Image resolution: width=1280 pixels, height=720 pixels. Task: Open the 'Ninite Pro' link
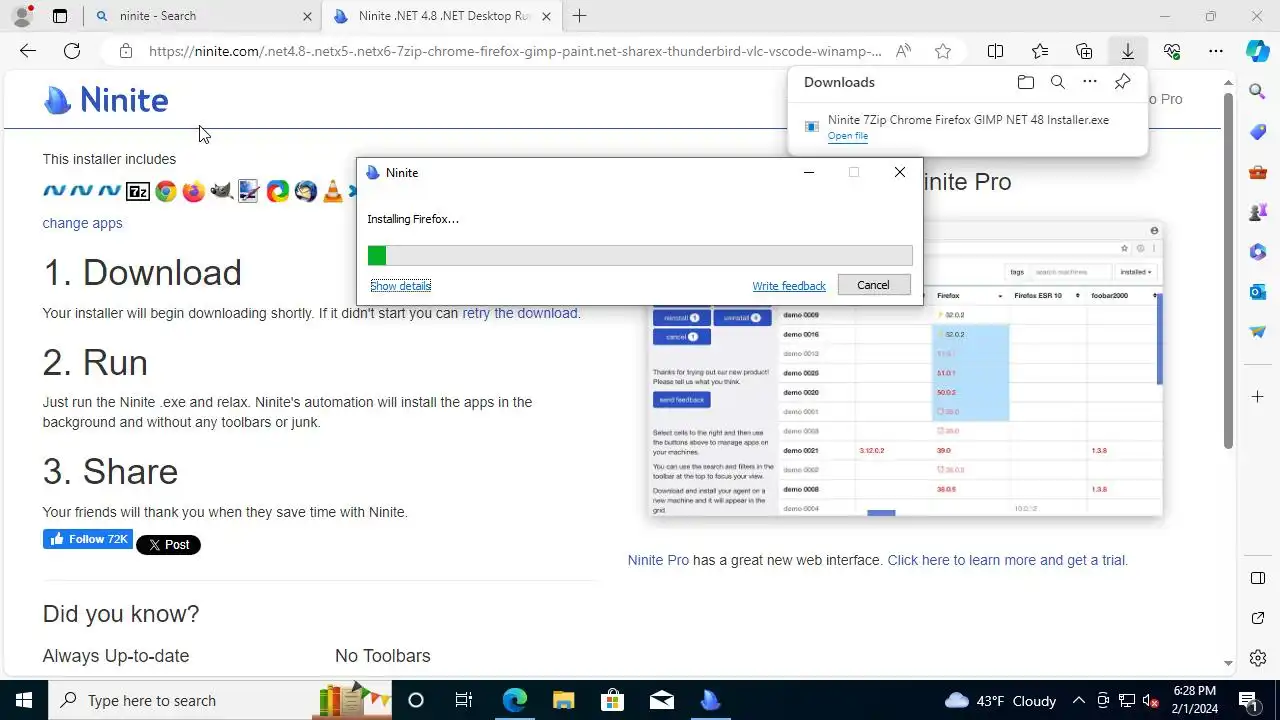(x=658, y=560)
